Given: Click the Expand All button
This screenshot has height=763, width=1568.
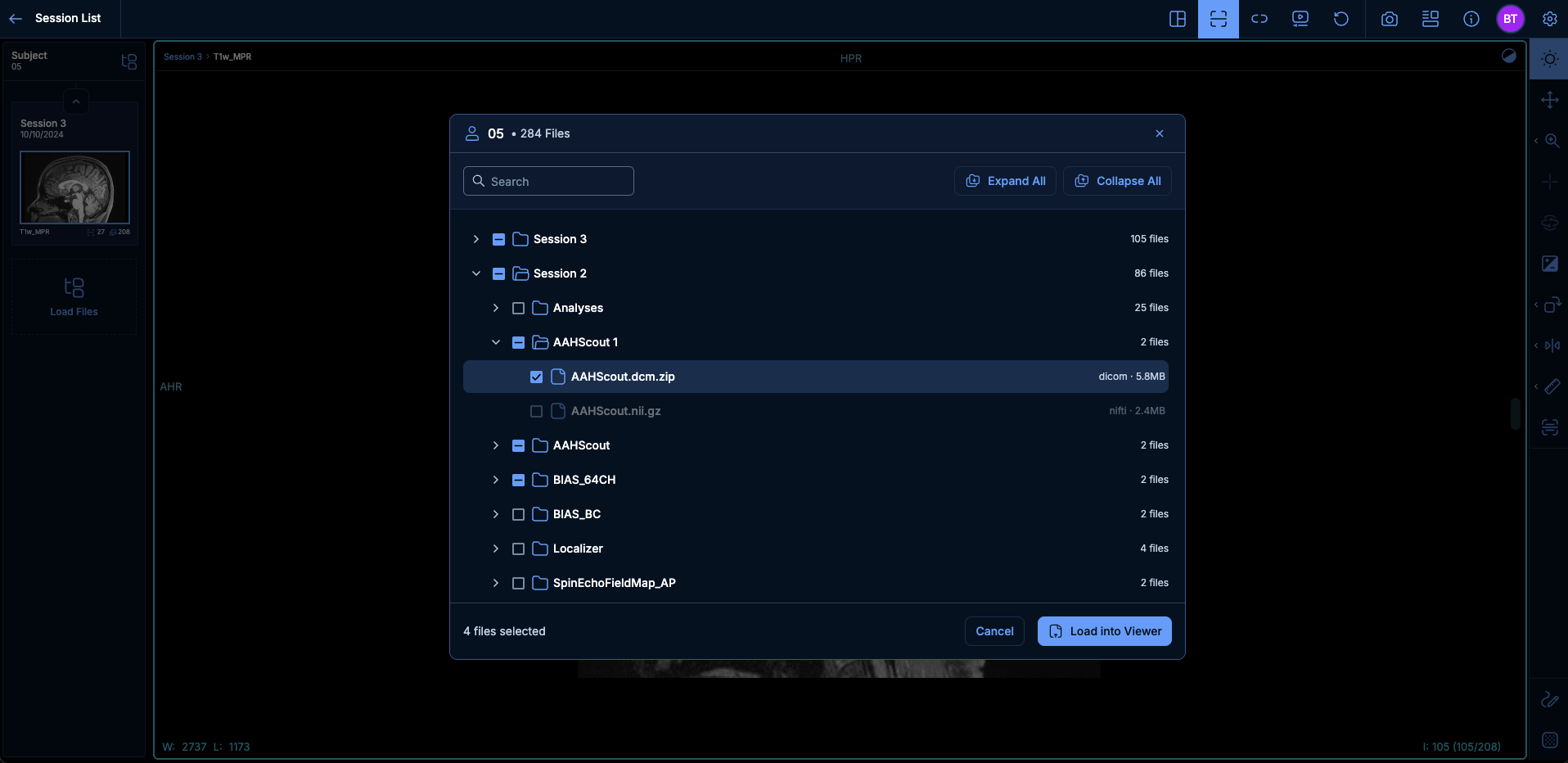Looking at the screenshot, I should coord(1005,181).
